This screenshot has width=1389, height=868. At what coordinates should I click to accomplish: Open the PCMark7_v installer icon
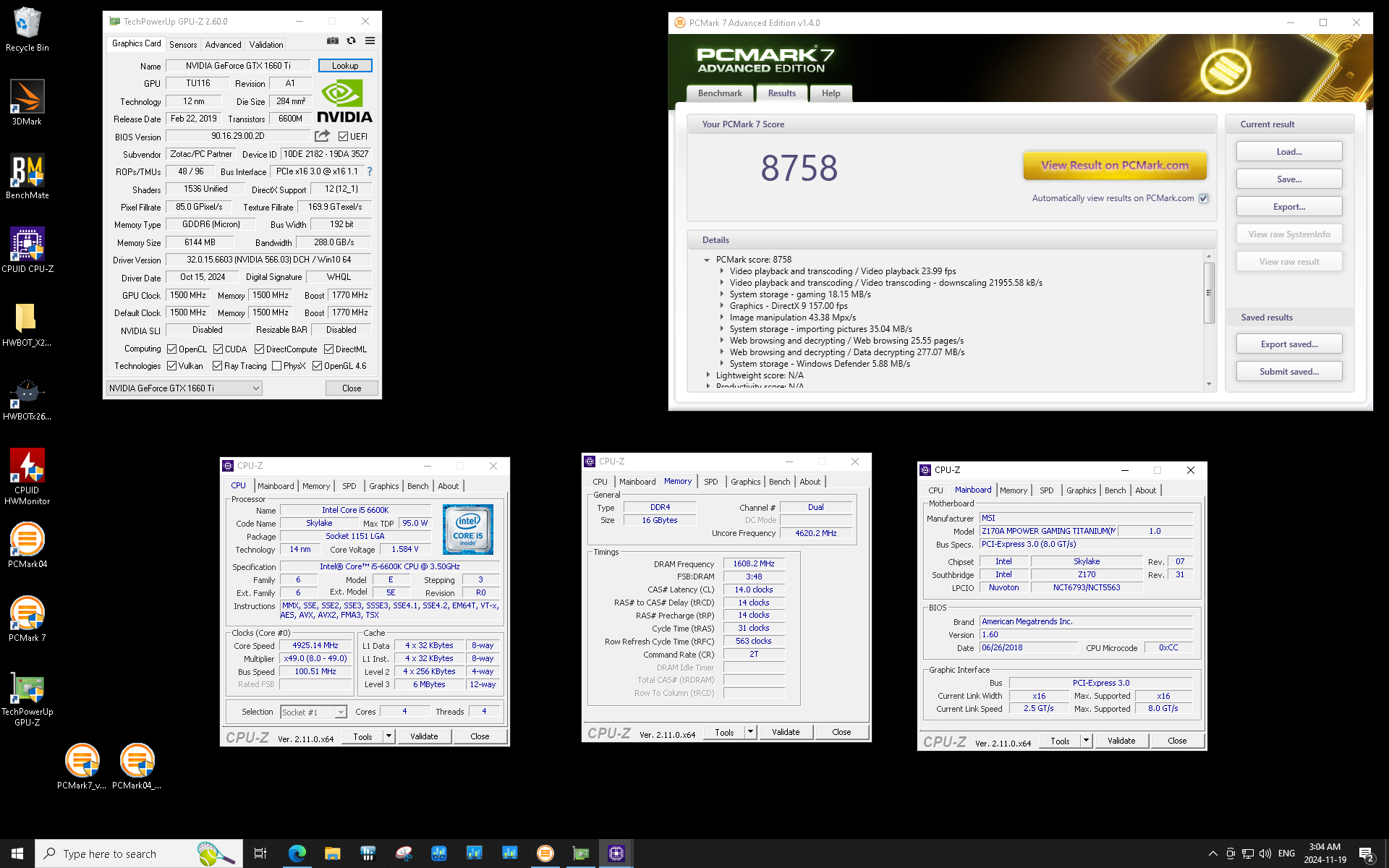pos(82,766)
